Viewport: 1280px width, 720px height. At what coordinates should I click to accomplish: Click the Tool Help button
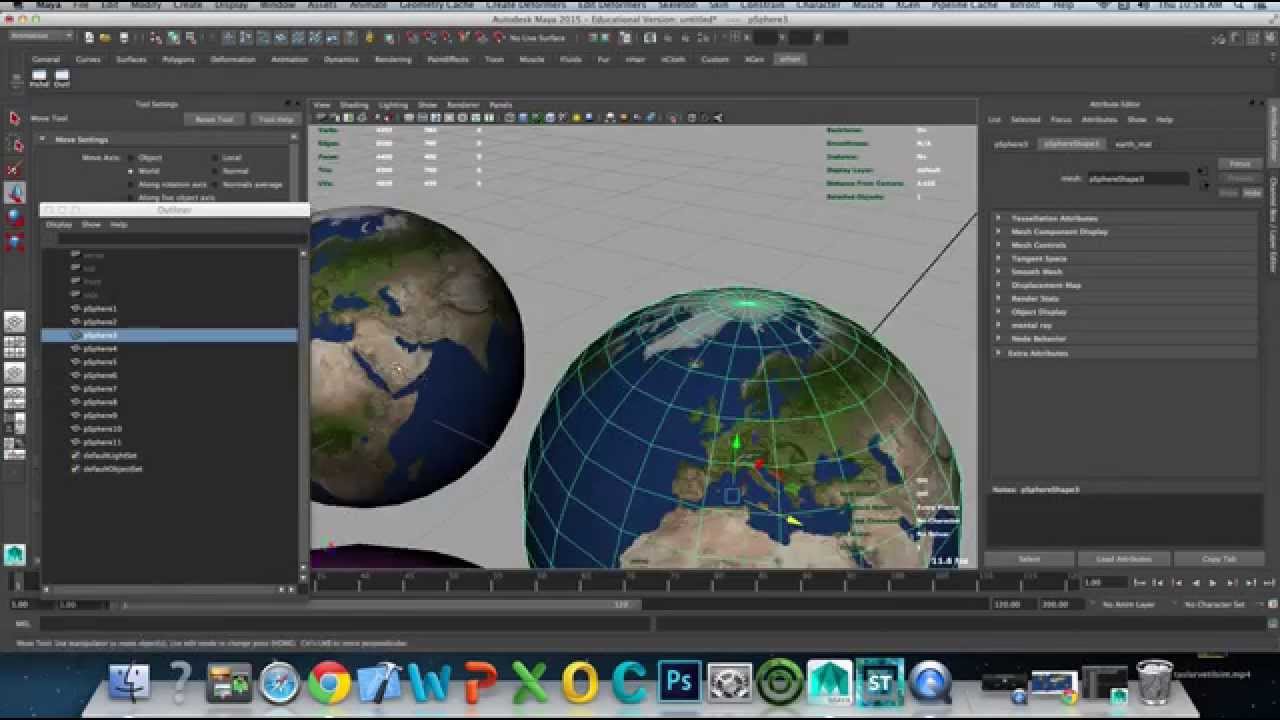pyautogui.click(x=276, y=119)
